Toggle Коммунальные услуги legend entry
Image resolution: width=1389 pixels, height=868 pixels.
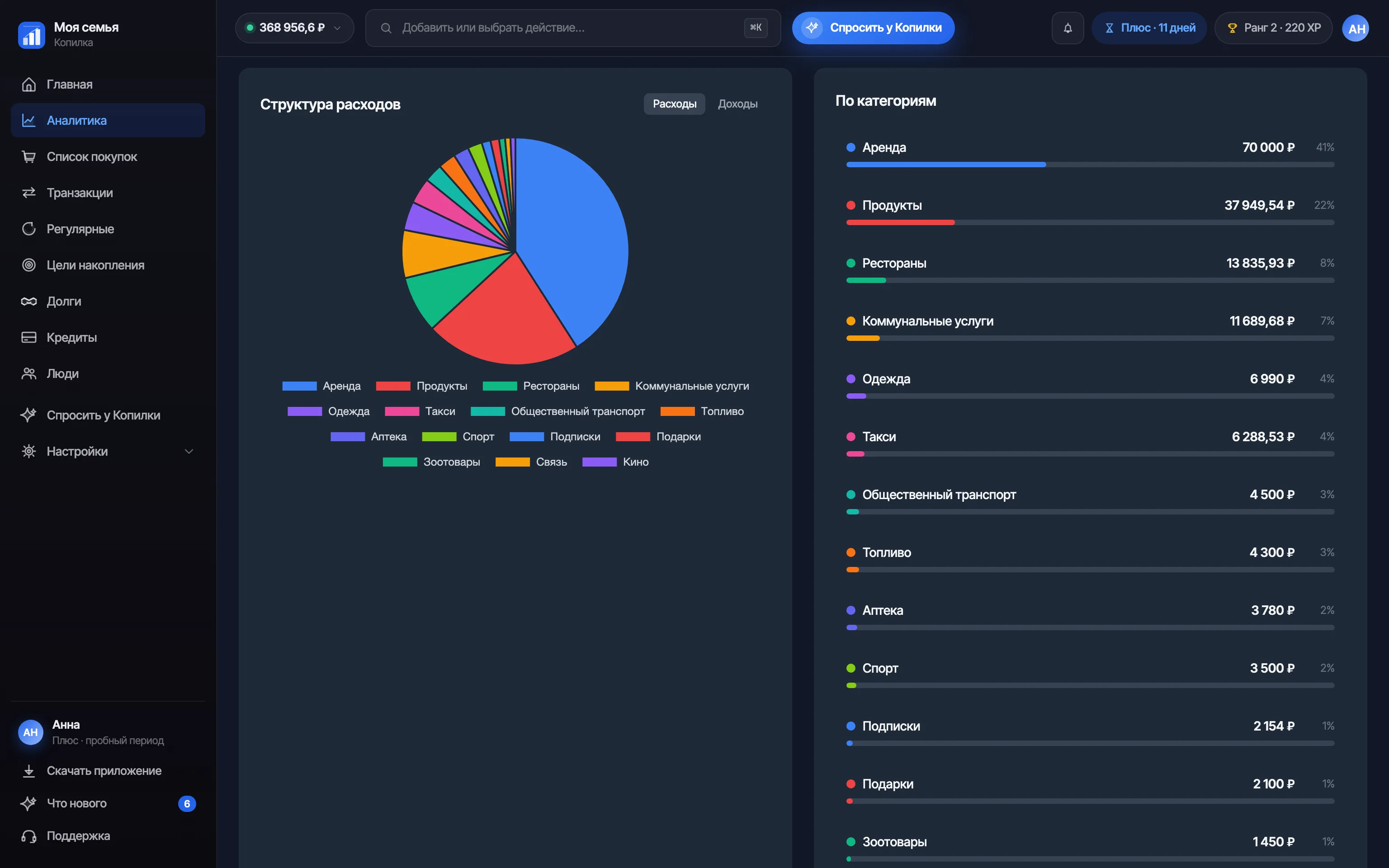click(x=671, y=386)
